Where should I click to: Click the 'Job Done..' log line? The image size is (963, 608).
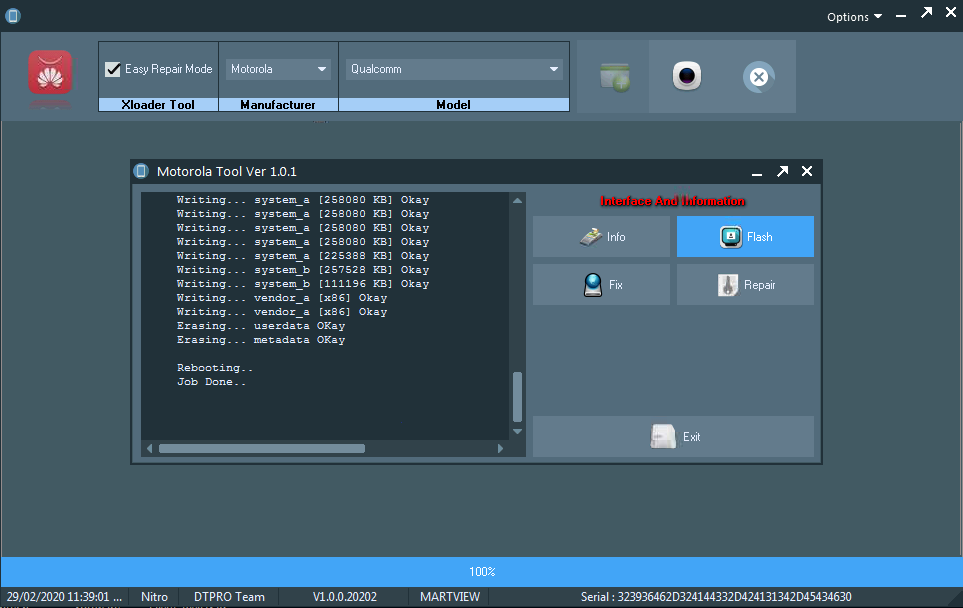coord(211,381)
